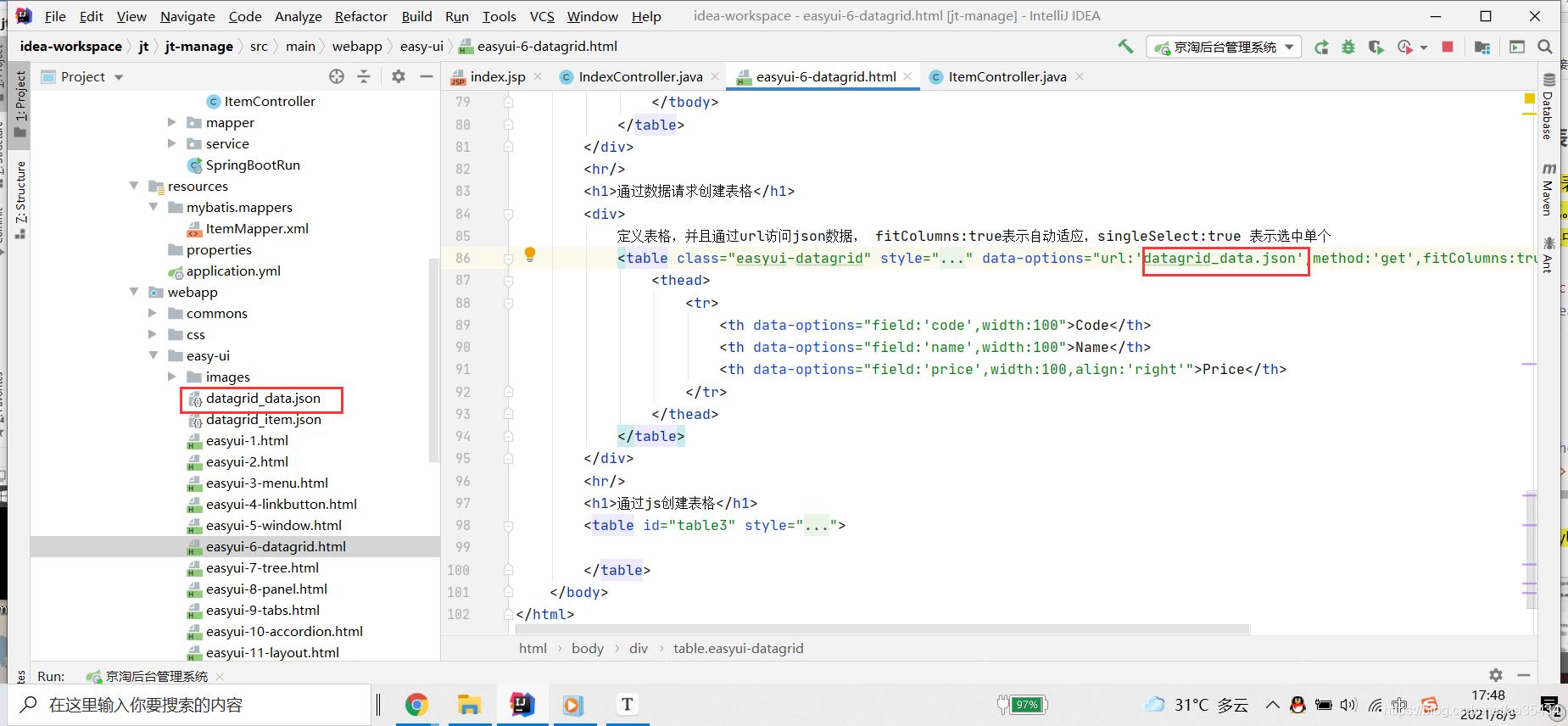Expand the service folder
Screen dimensions: 1568x726
171,143
